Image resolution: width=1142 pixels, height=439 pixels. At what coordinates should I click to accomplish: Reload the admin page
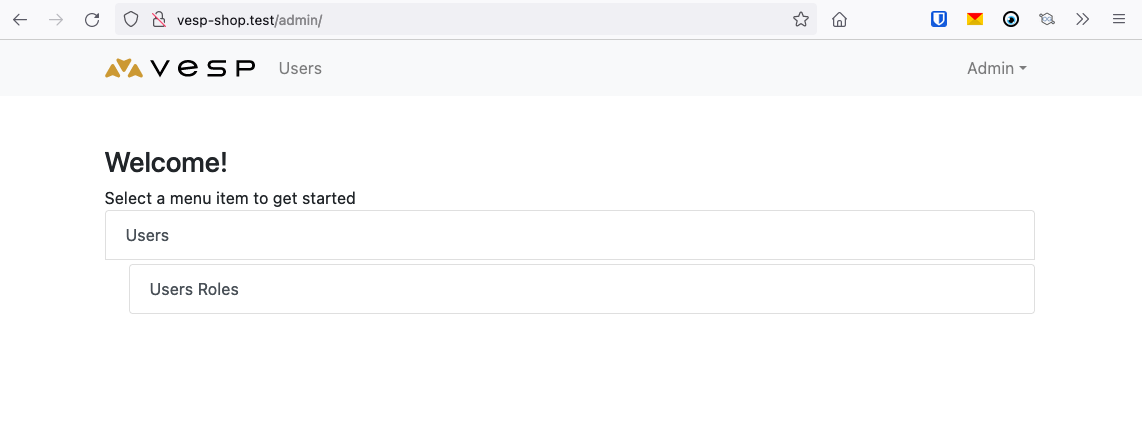pyautogui.click(x=92, y=20)
